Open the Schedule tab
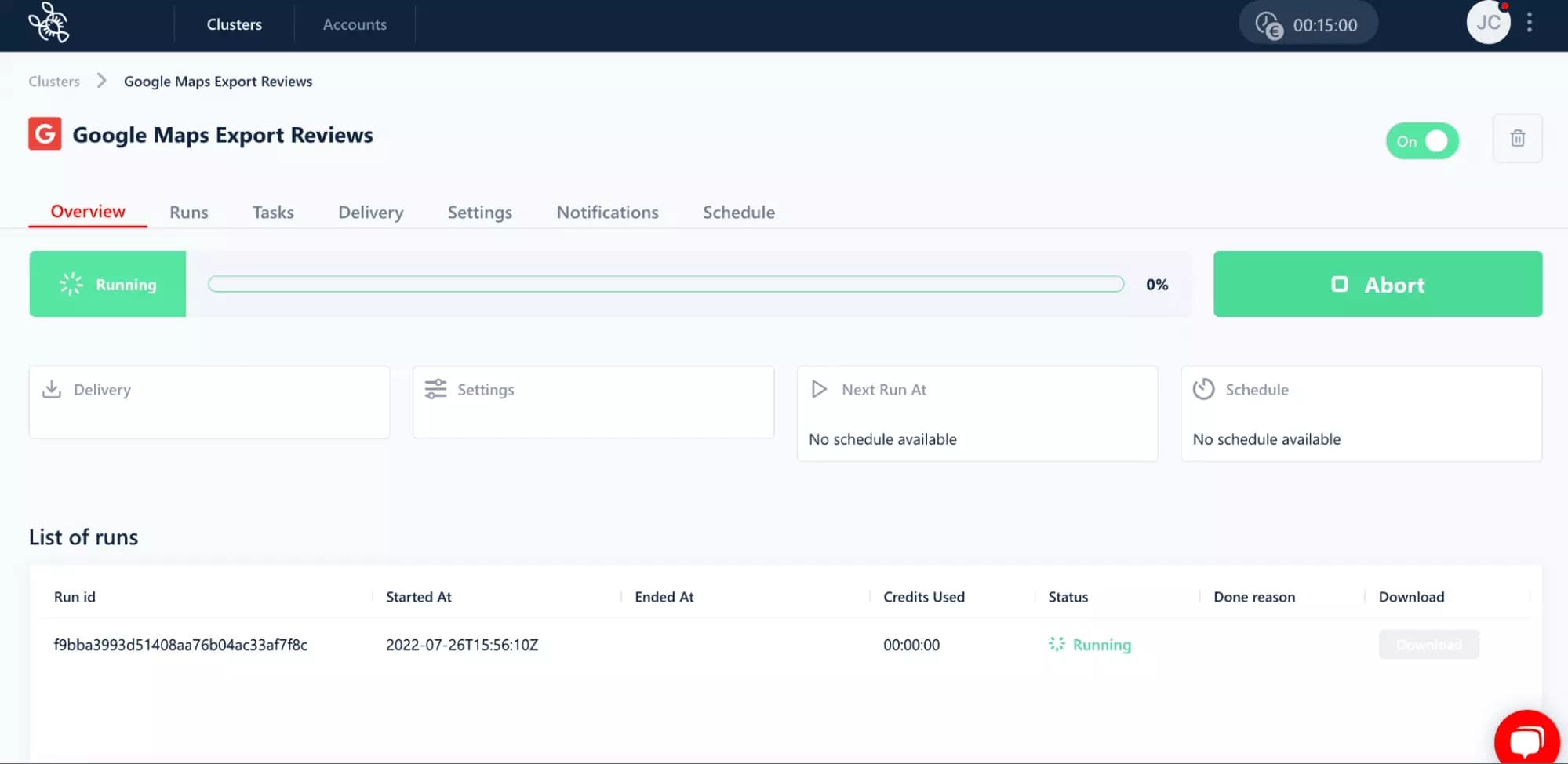The image size is (1568, 764). (x=738, y=213)
